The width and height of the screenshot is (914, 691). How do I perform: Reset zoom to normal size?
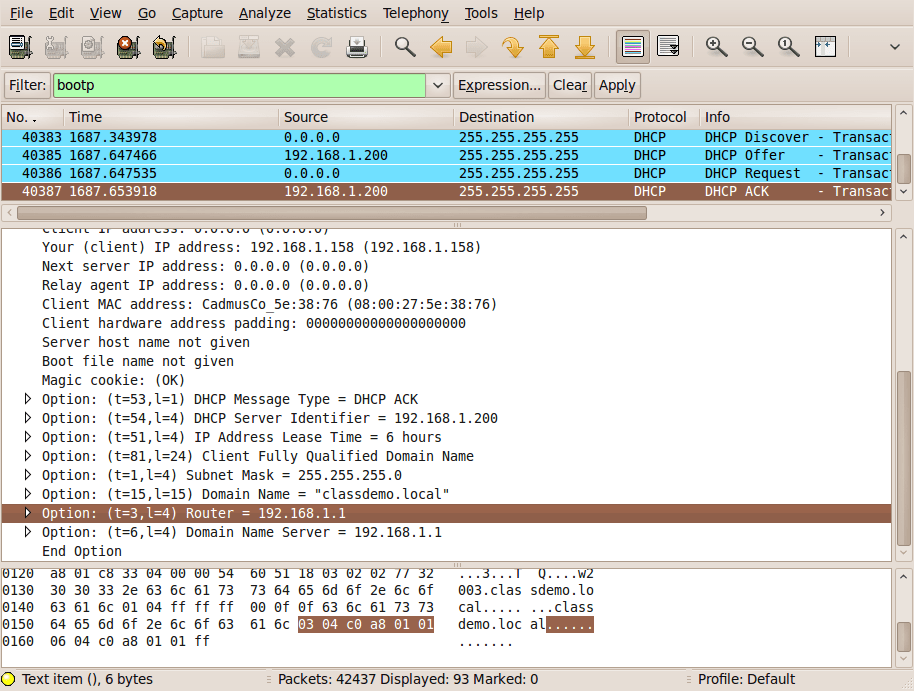point(789,47)
